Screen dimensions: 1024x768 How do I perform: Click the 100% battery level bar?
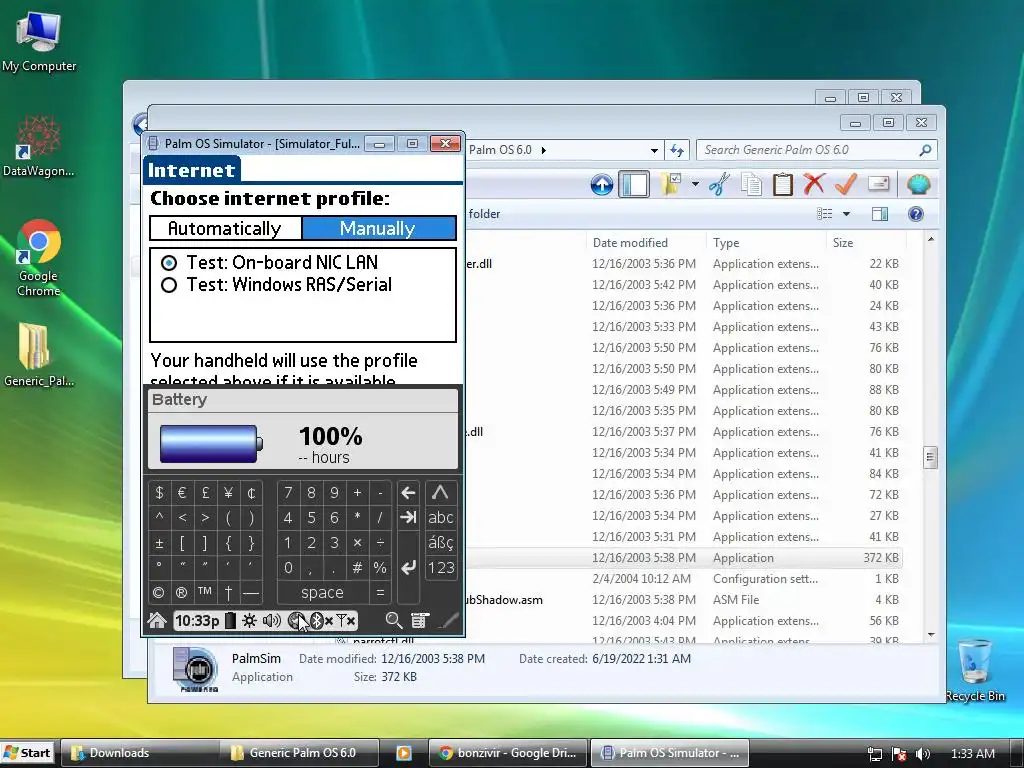pos(211,444)
